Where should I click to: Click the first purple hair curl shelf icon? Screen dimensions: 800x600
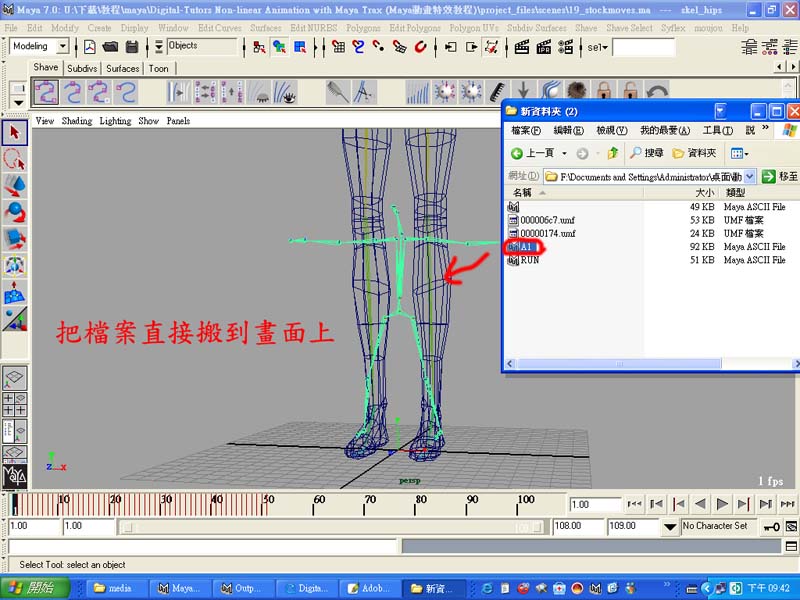click(46, 92)
